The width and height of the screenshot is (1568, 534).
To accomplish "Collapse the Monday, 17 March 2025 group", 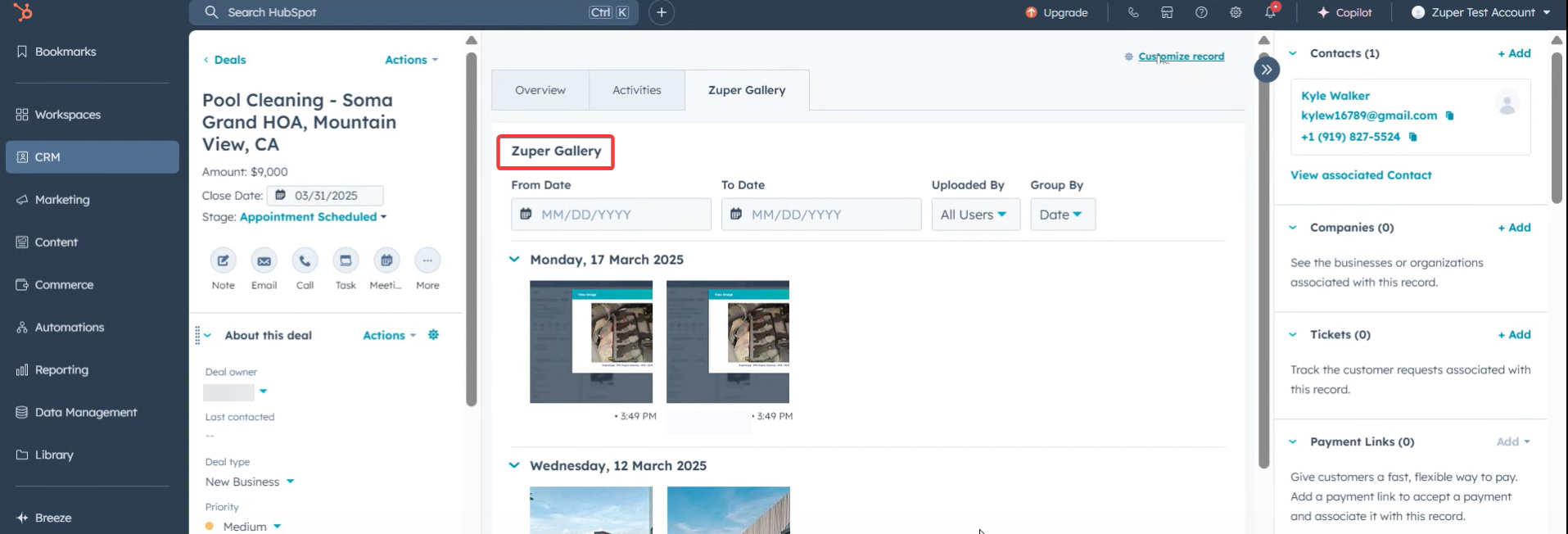I will click(x=514, y=260).
